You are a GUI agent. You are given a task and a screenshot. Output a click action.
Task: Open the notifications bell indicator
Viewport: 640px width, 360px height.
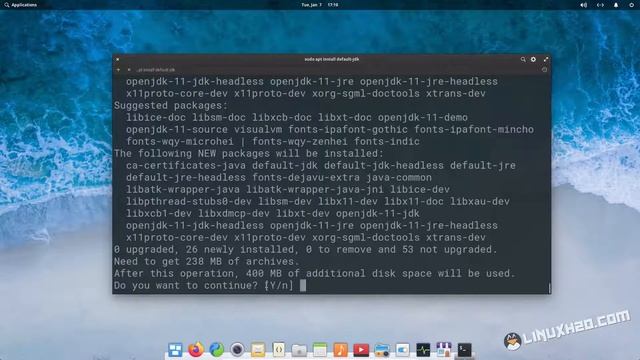616,5
